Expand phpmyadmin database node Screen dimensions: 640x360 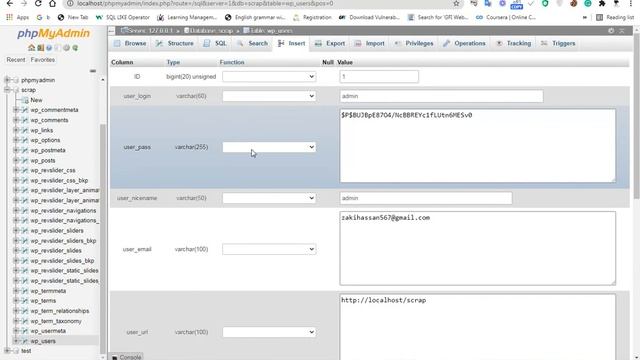point(7,80)
